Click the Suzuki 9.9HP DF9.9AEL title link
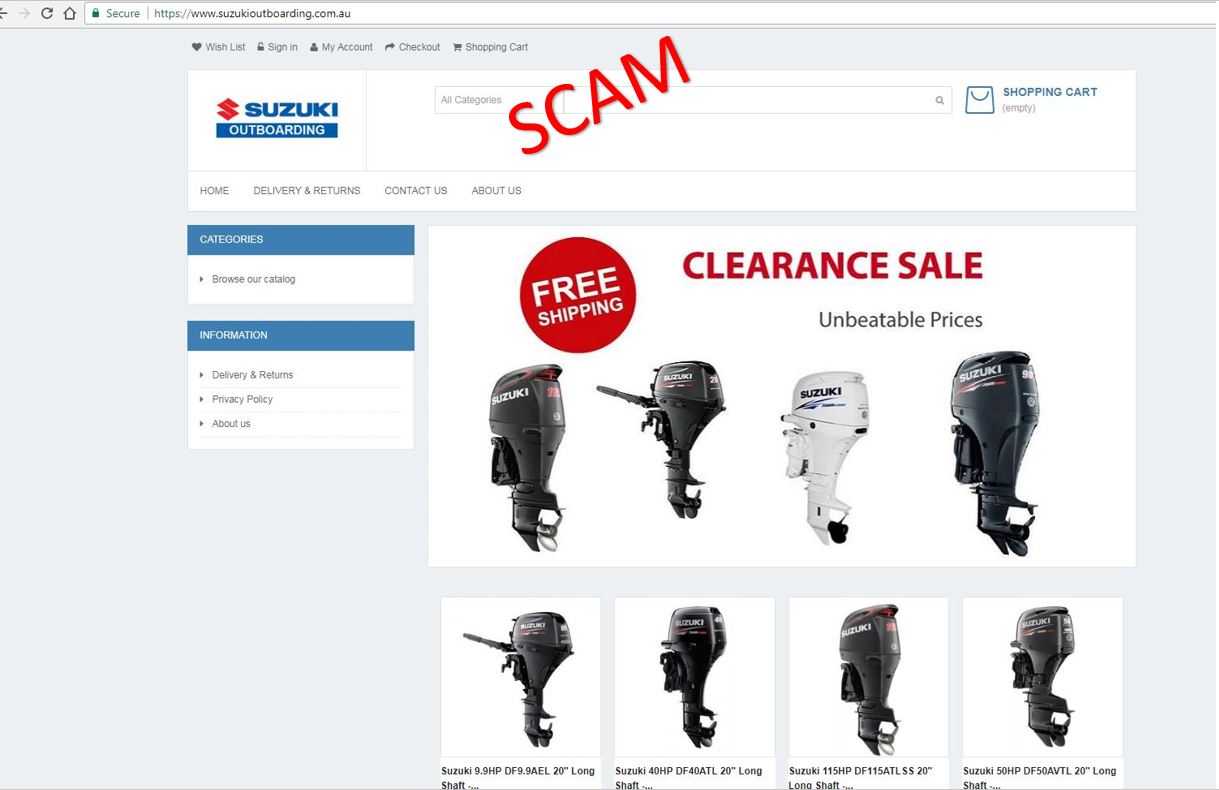 click(518, 778)
